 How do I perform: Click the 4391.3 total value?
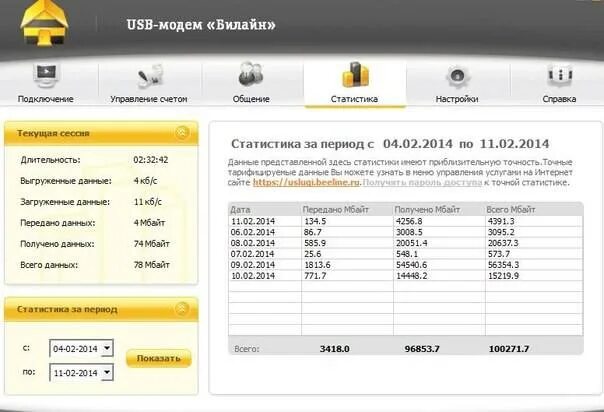[x=501, y=221]
